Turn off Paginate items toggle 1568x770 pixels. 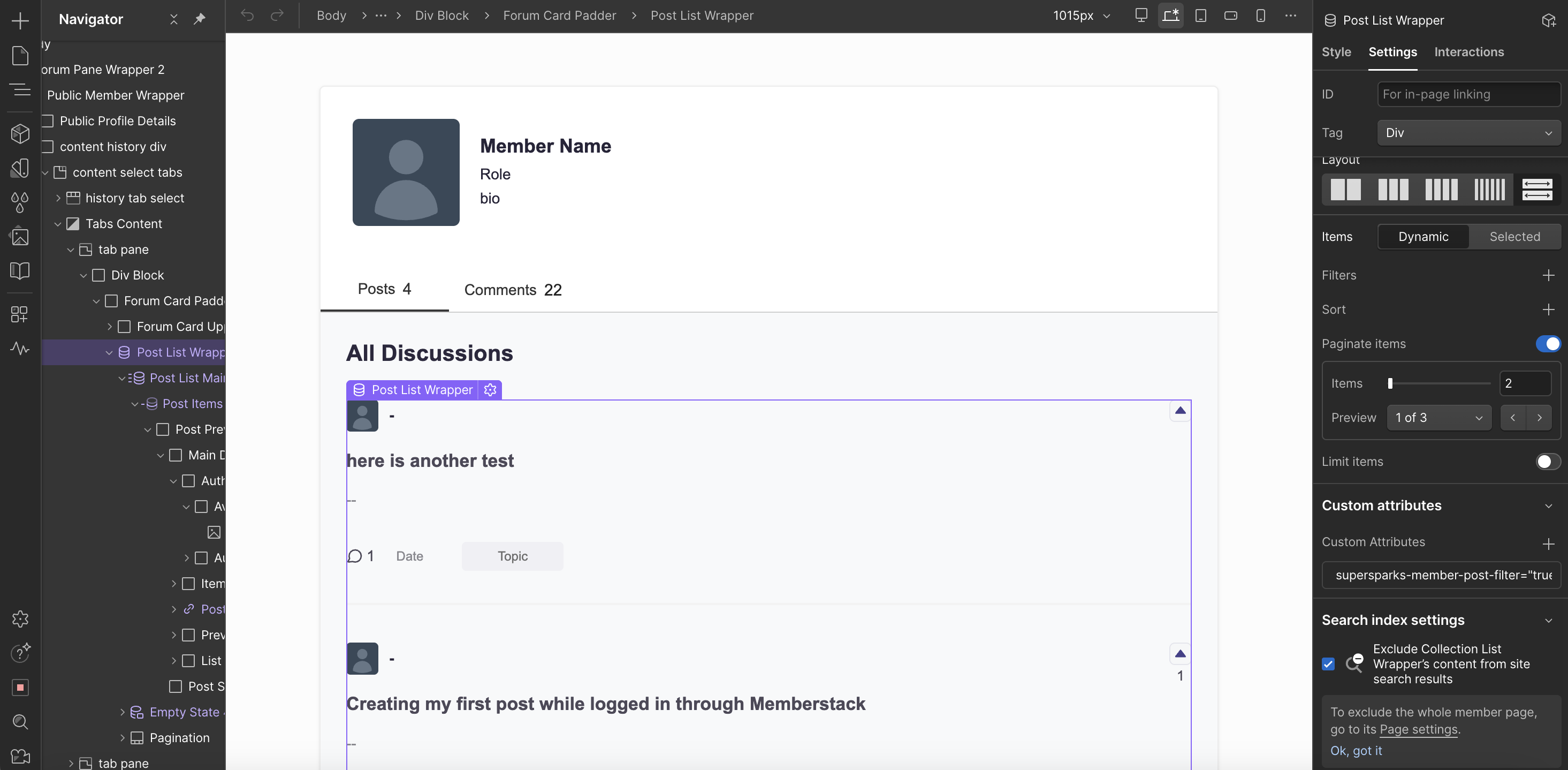tap(1547, 344)
